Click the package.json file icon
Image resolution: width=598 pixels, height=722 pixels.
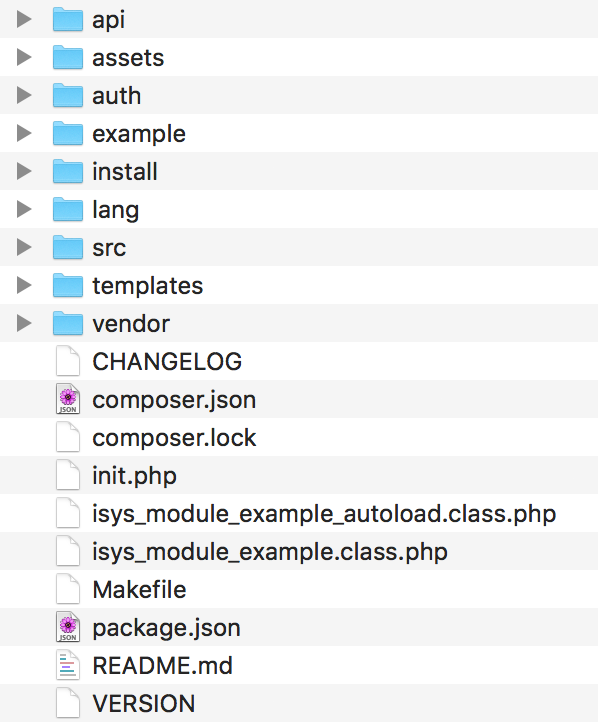click(x=68, y=627)
